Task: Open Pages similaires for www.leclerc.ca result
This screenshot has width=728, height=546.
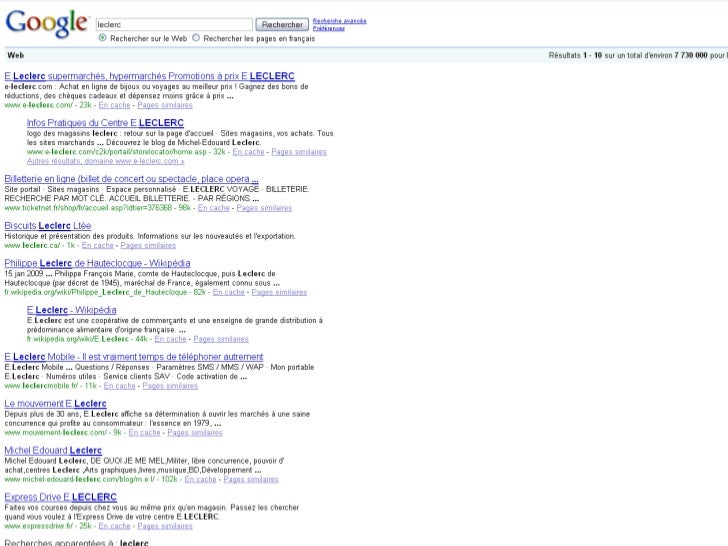Action: [148, 245]
